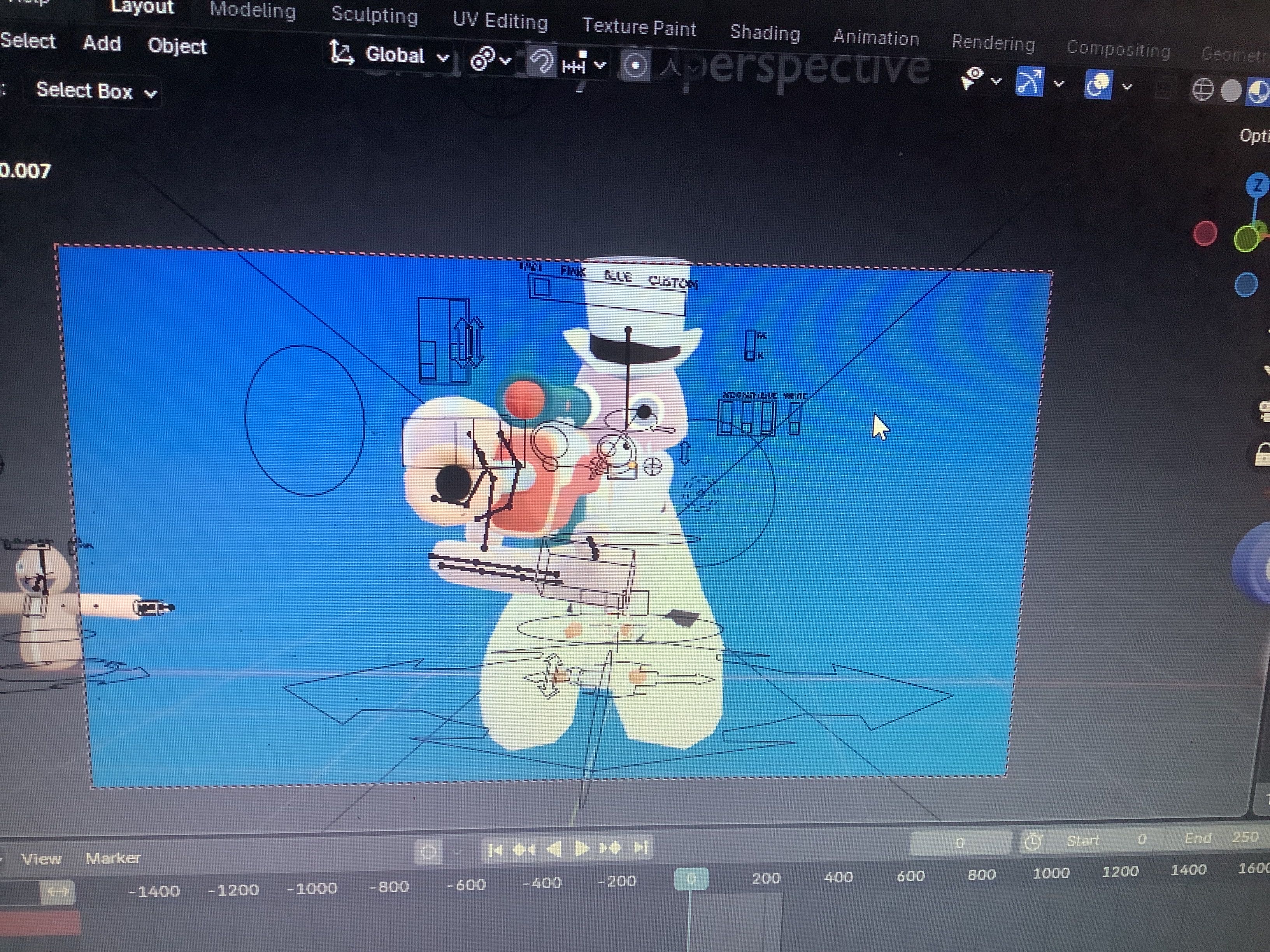Screen dimensions: 1270x952
Task: Click the timeline playhead at frame 0
Action: 691,879
